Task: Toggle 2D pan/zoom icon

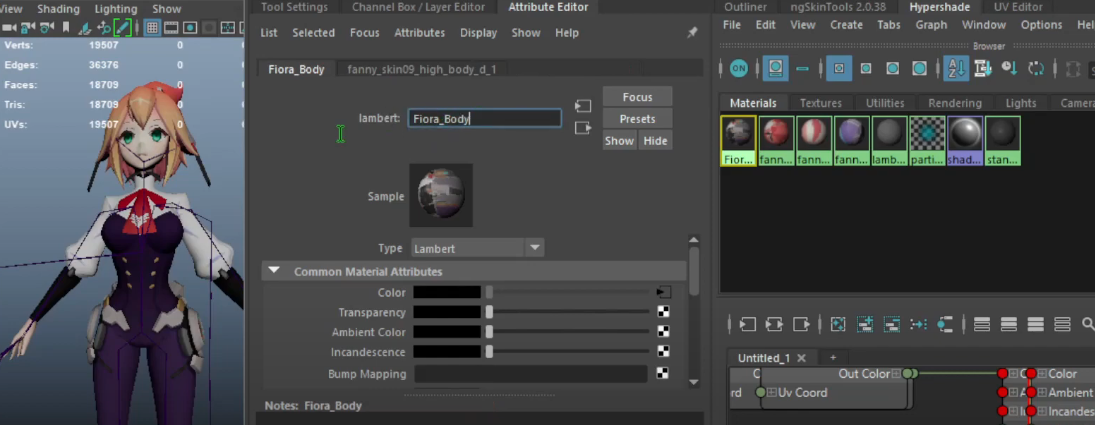Action: click(x=103, y=28)
